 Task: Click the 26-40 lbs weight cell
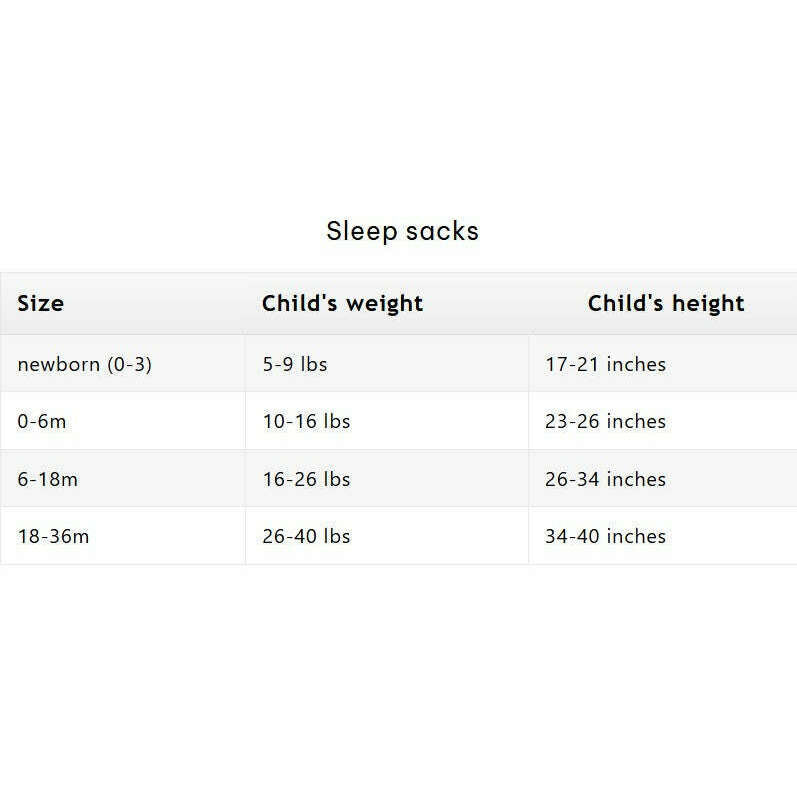(x=306, y=536)
